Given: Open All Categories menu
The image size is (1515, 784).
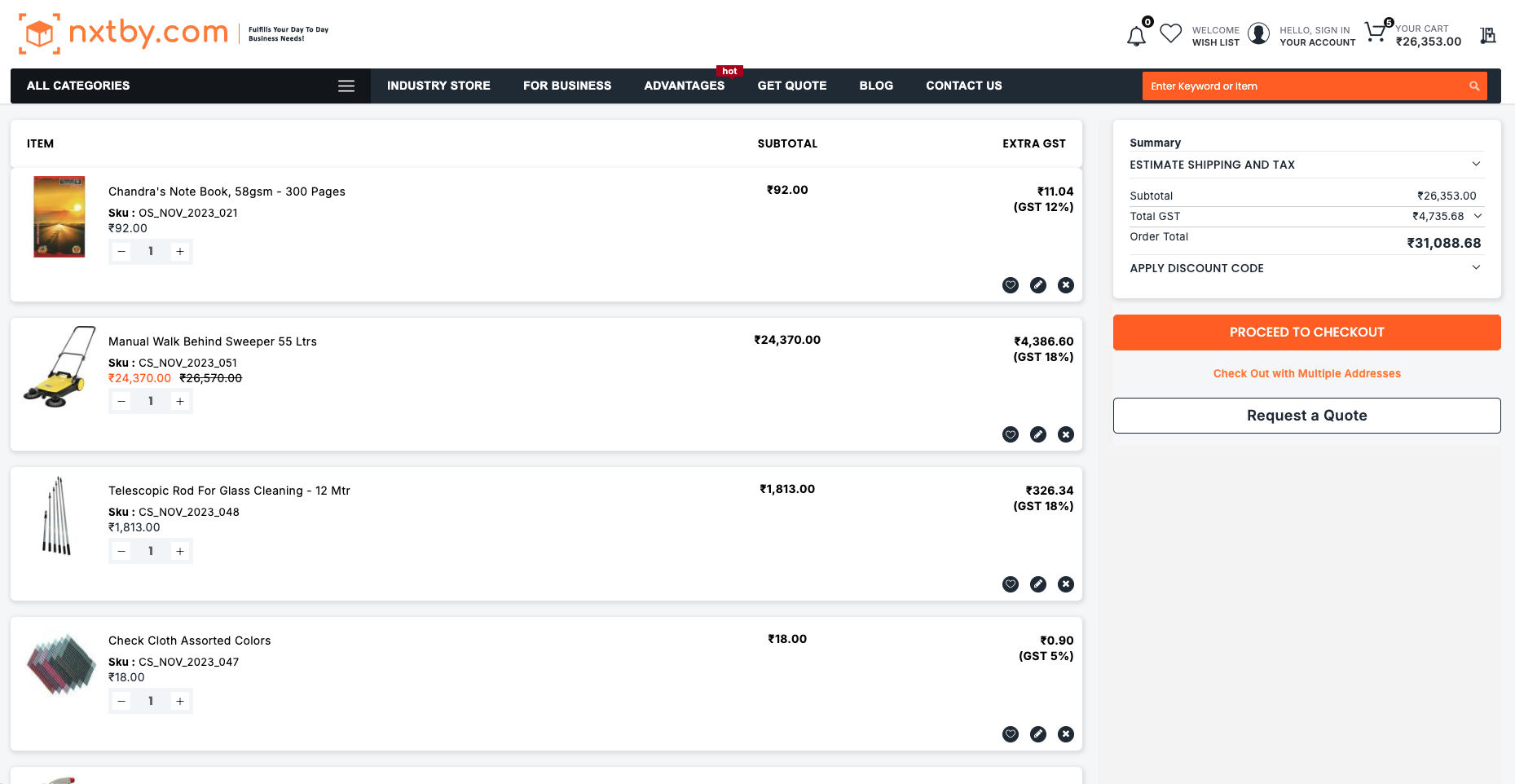Looking at the screenshot, I should 191,86.
